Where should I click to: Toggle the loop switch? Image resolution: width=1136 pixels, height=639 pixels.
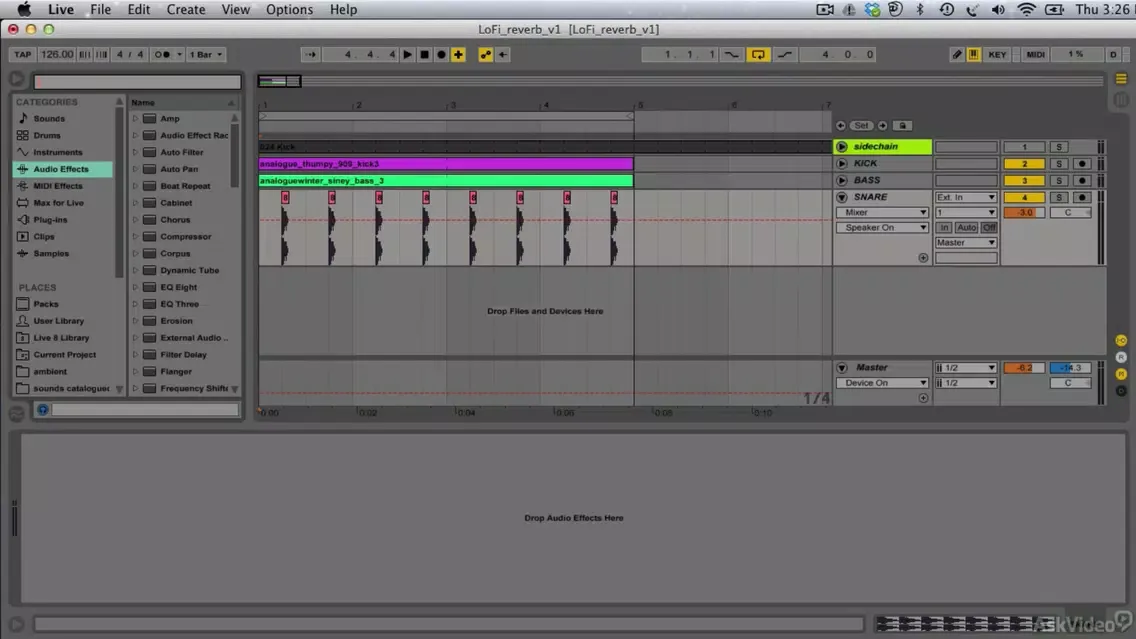click(x=758, y=54)
